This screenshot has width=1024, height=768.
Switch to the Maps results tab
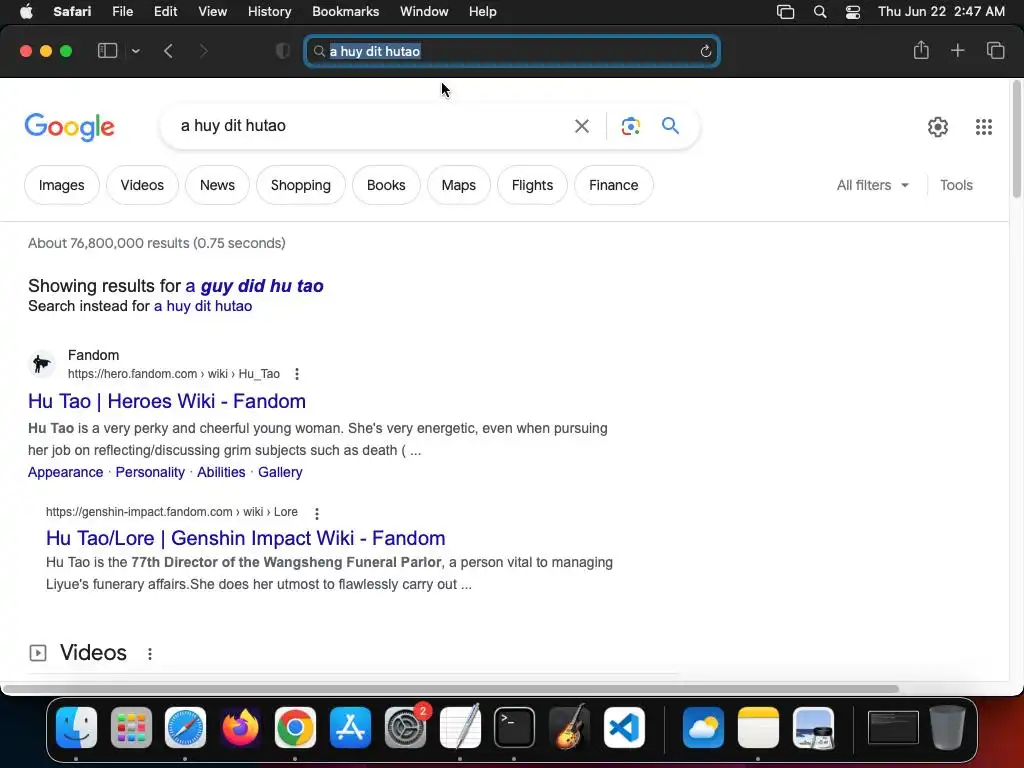458,185
